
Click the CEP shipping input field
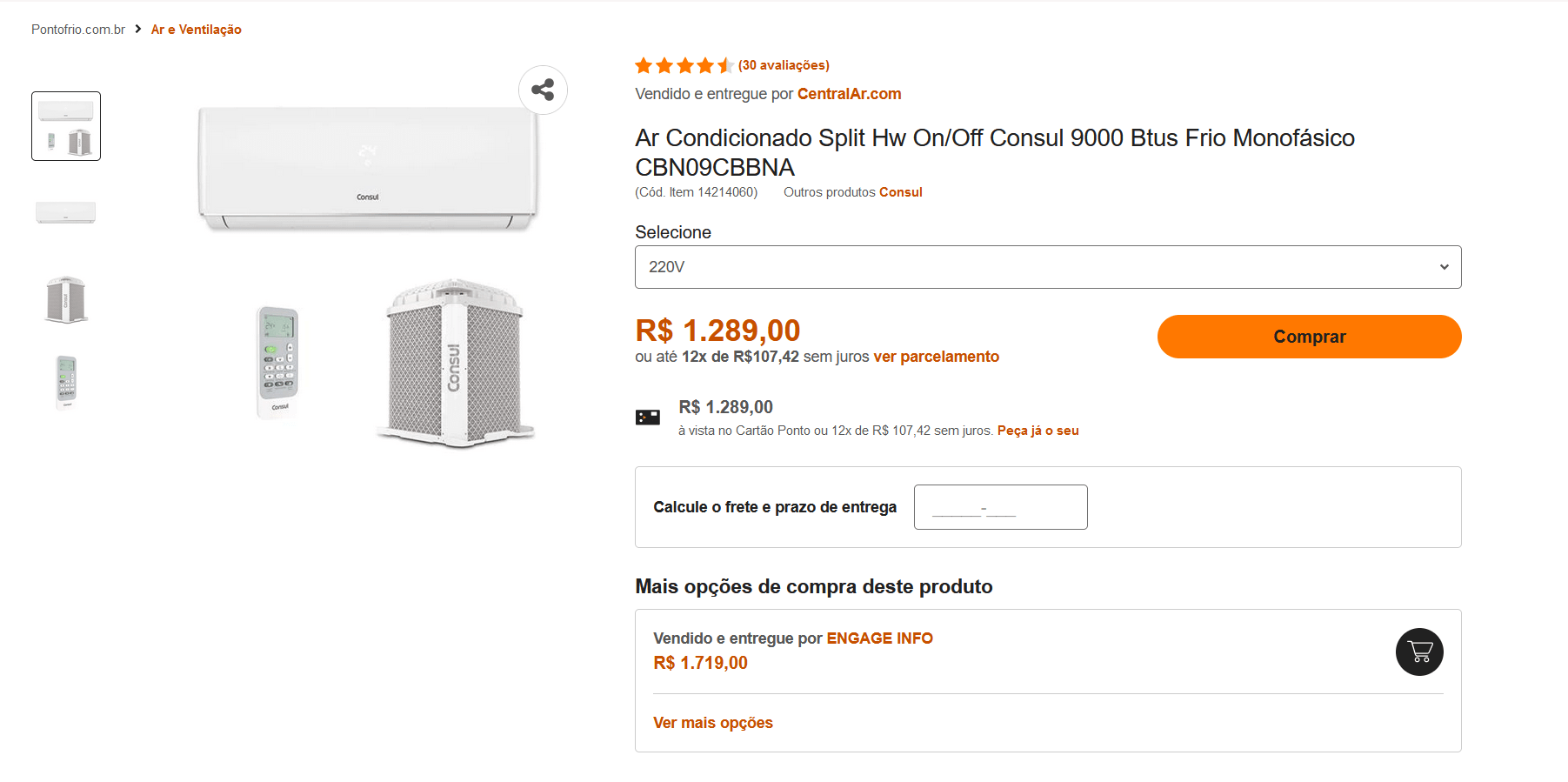1000,507
